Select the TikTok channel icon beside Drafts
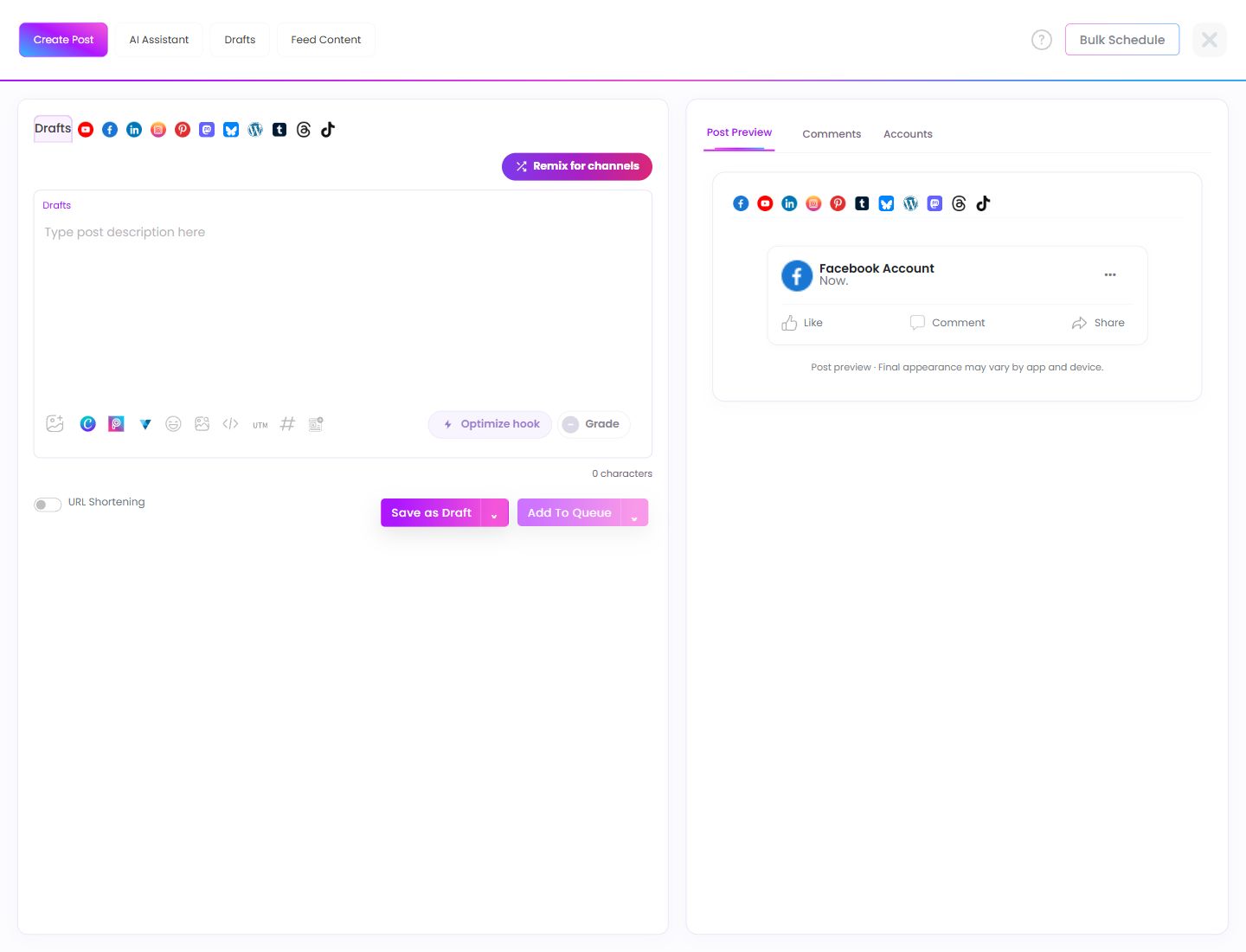 pos(328,130)
